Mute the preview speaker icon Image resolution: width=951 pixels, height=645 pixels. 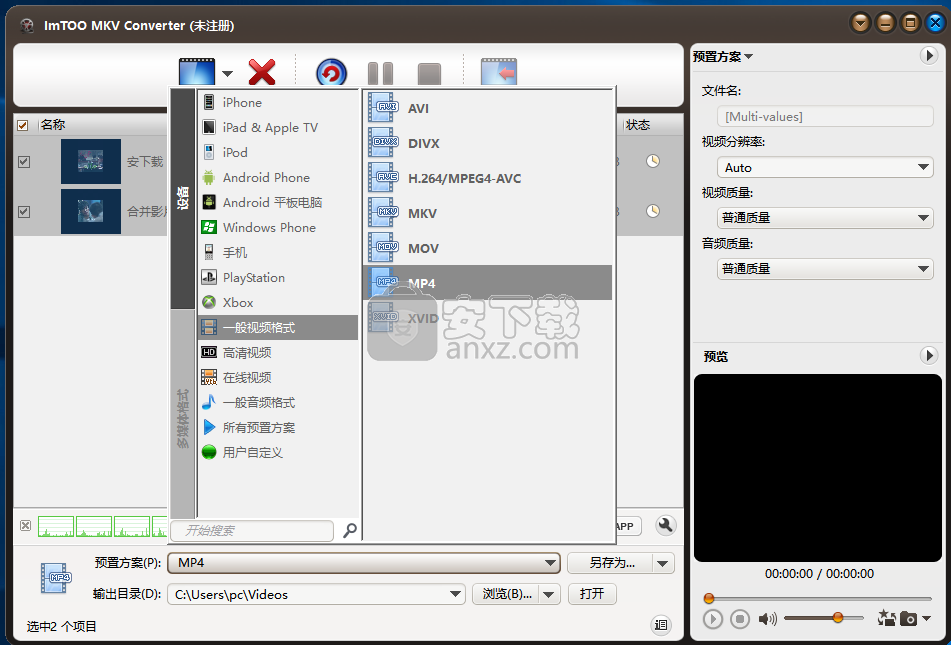click(767, 619)
